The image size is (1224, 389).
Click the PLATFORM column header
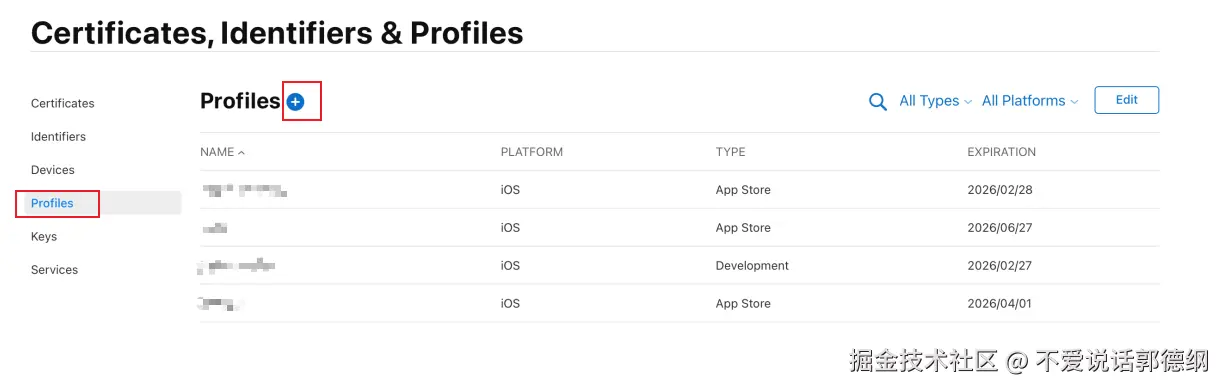point(532,152)
